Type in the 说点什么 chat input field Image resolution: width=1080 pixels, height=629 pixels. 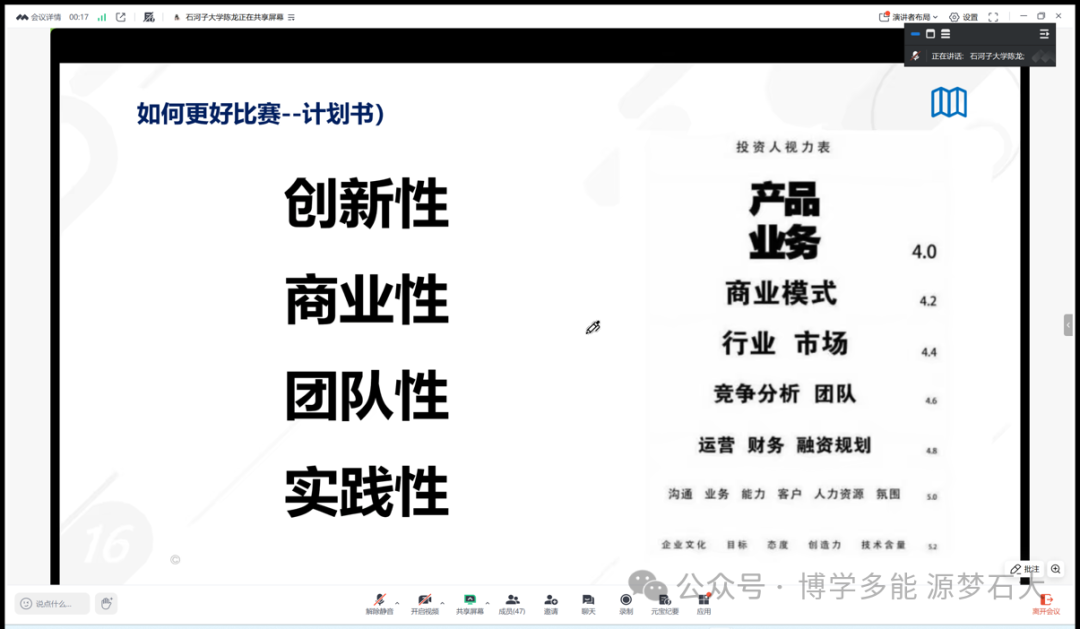pyautogui.click(x=53, y=603)
